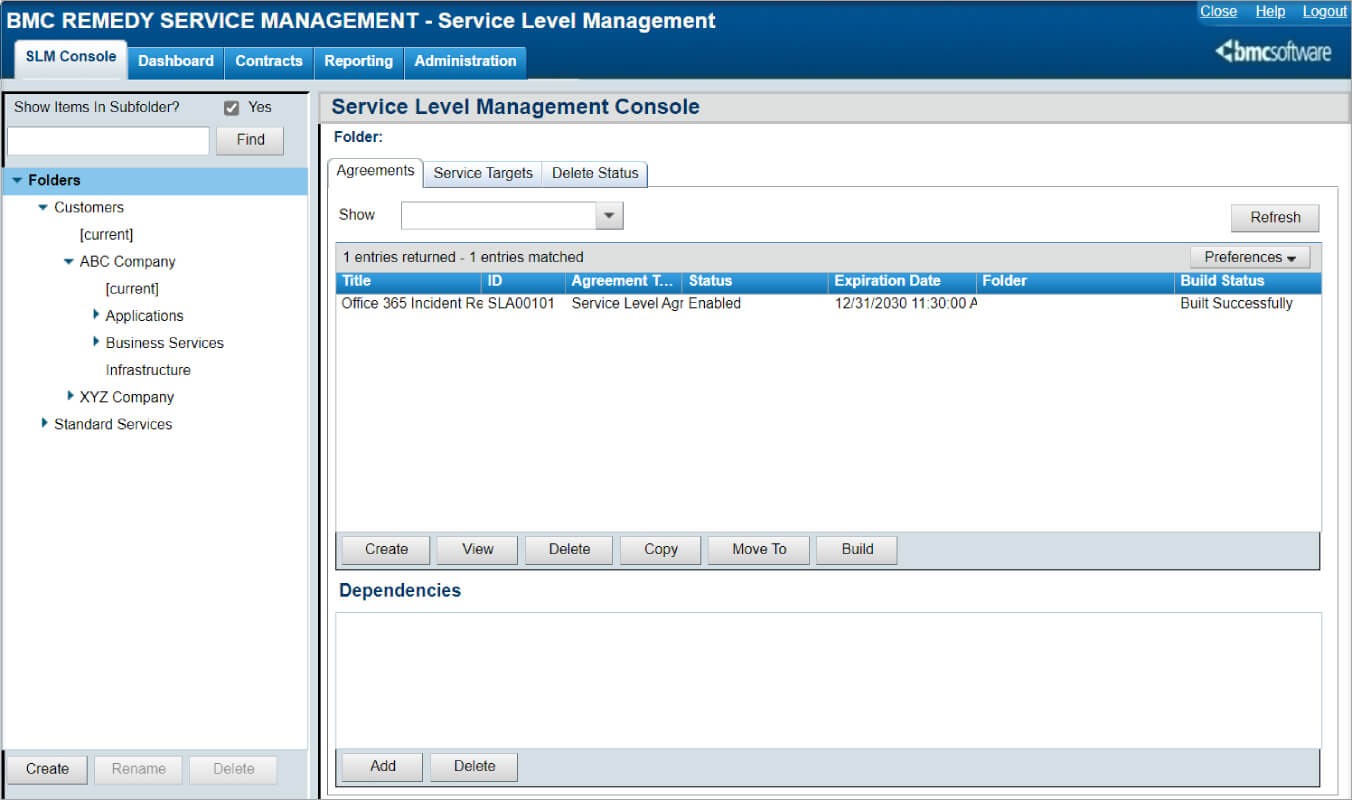Click Delete in the folder panel
Viewport: 1352px width, 800px height.
(x=233, y=769)
